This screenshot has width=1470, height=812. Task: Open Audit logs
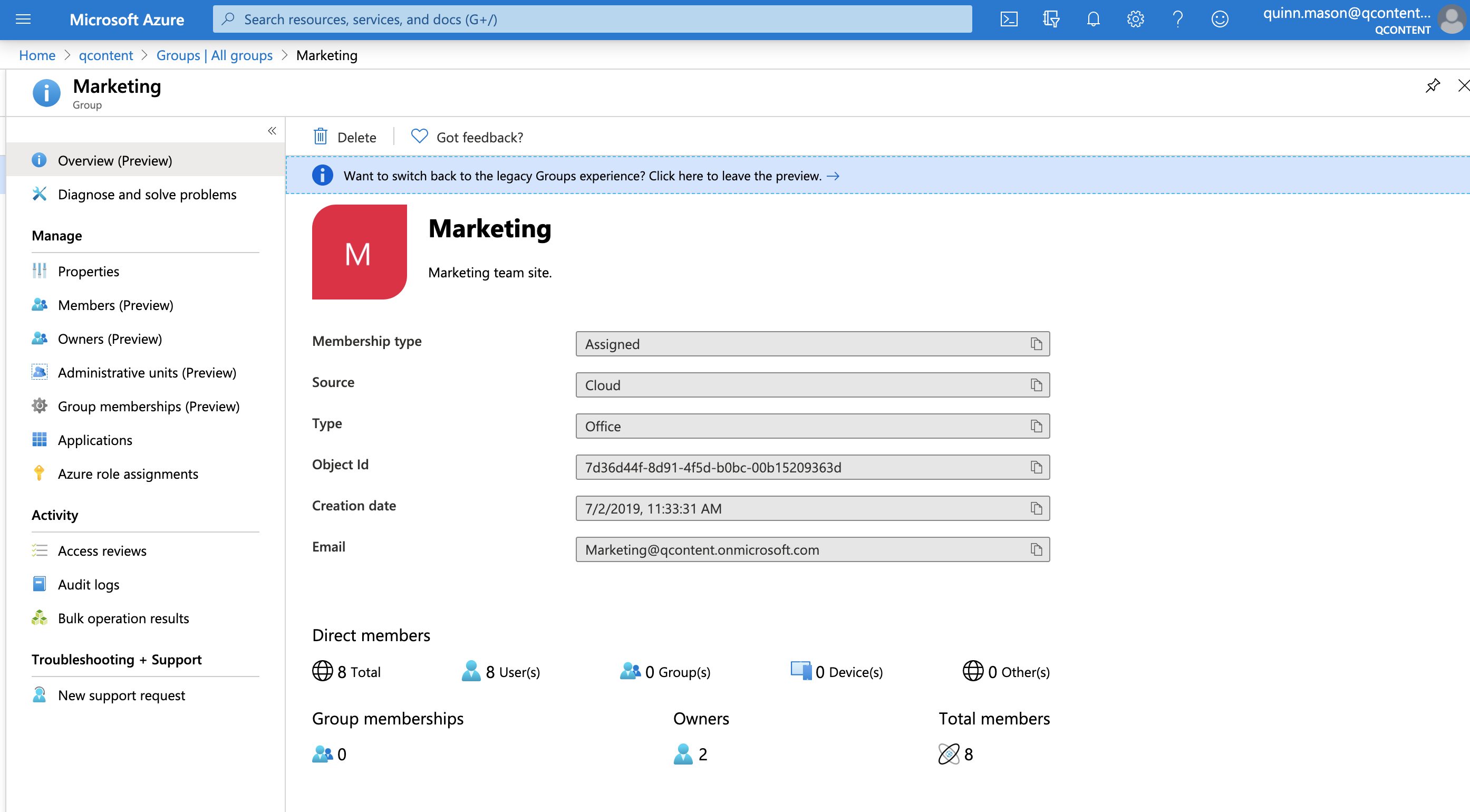point(146,584)
